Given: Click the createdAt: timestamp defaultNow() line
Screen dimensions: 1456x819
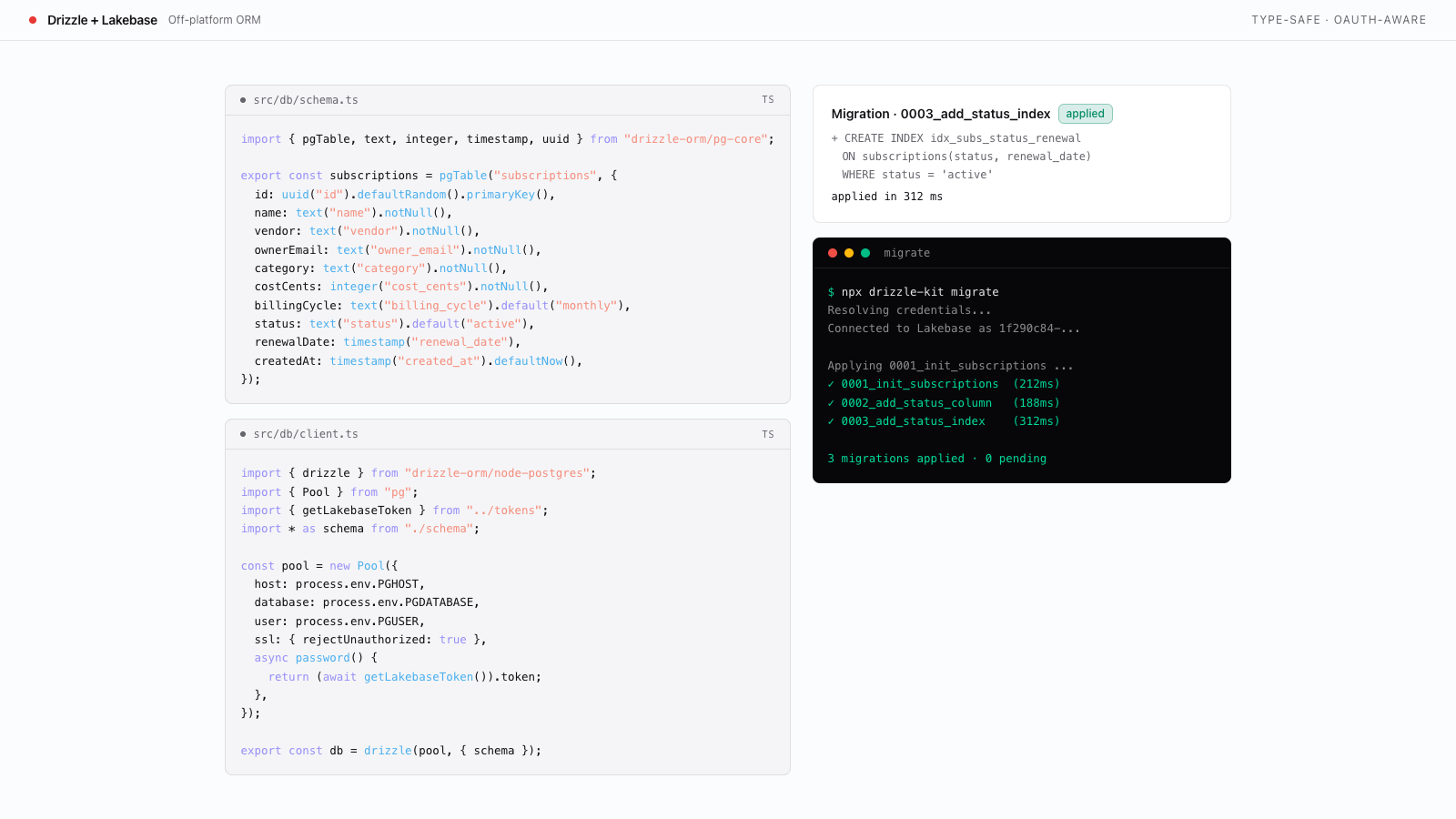Looking at the screenshot, I should point(419,361).
